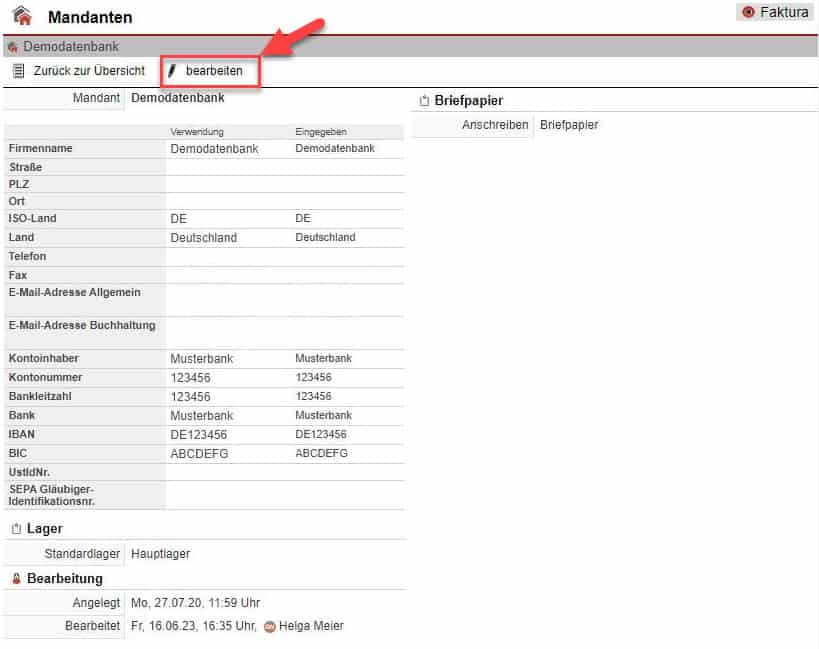
Task: Click the Eingegeben column header
Action: tap(320, 132)
